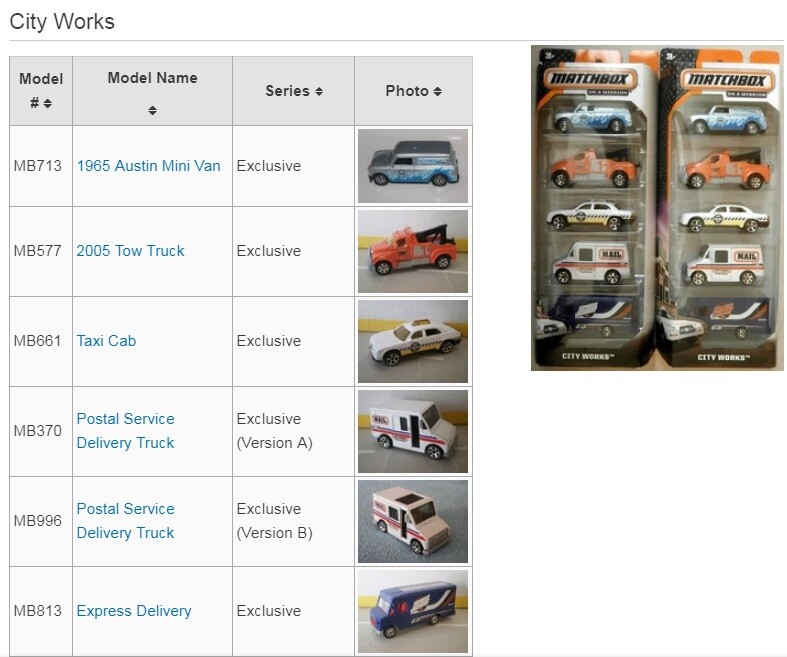Open City Works 5-pack packaging image
The width and height of the screenshot is (787, 657).
pyautogui.click(x=658, y=208)
